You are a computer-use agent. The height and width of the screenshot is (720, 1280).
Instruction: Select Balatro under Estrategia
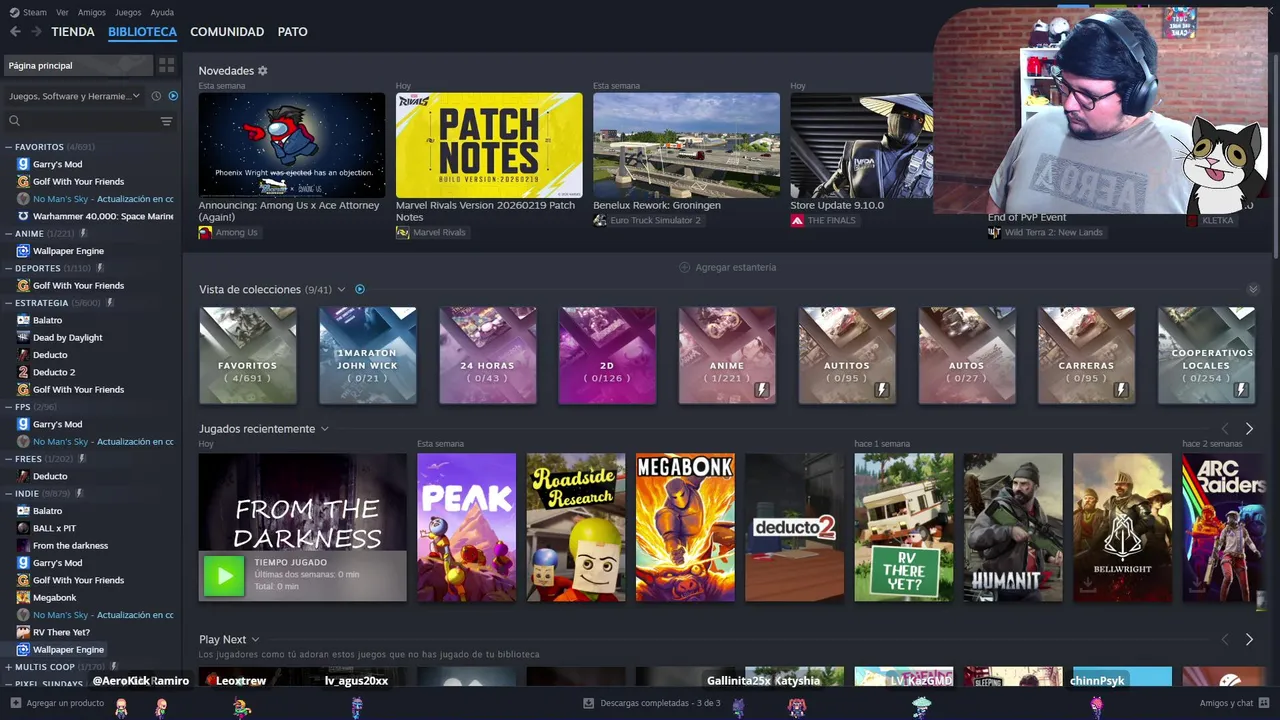(x=47, y=320)
